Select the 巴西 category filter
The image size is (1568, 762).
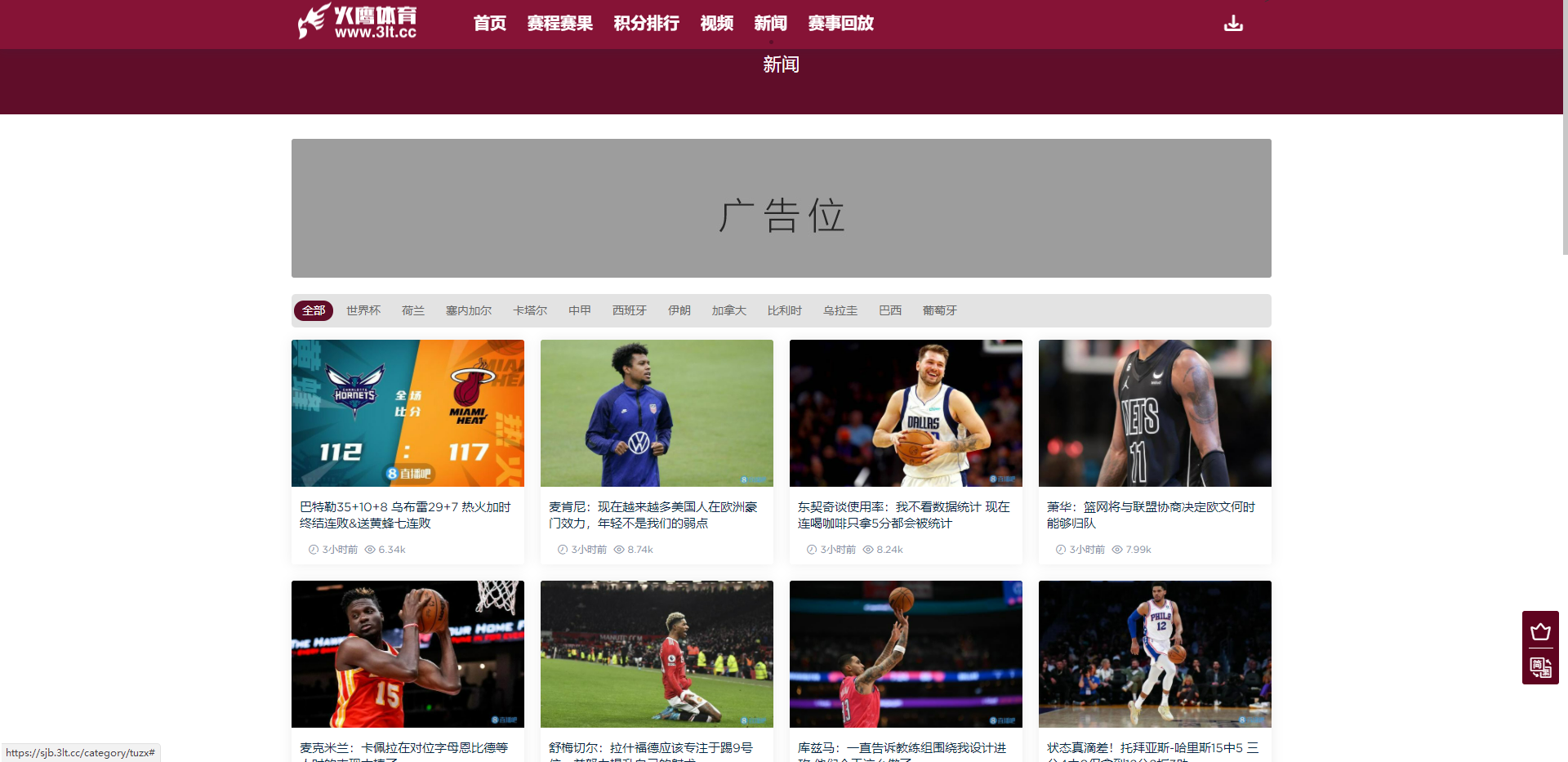[x=890, y=310]
